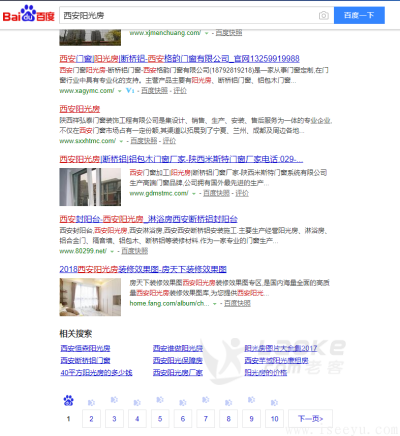Expand dropdown arrow beside home.fang.com link
Viewport: 400px width, 436px height.
click(x=215, y=304)
